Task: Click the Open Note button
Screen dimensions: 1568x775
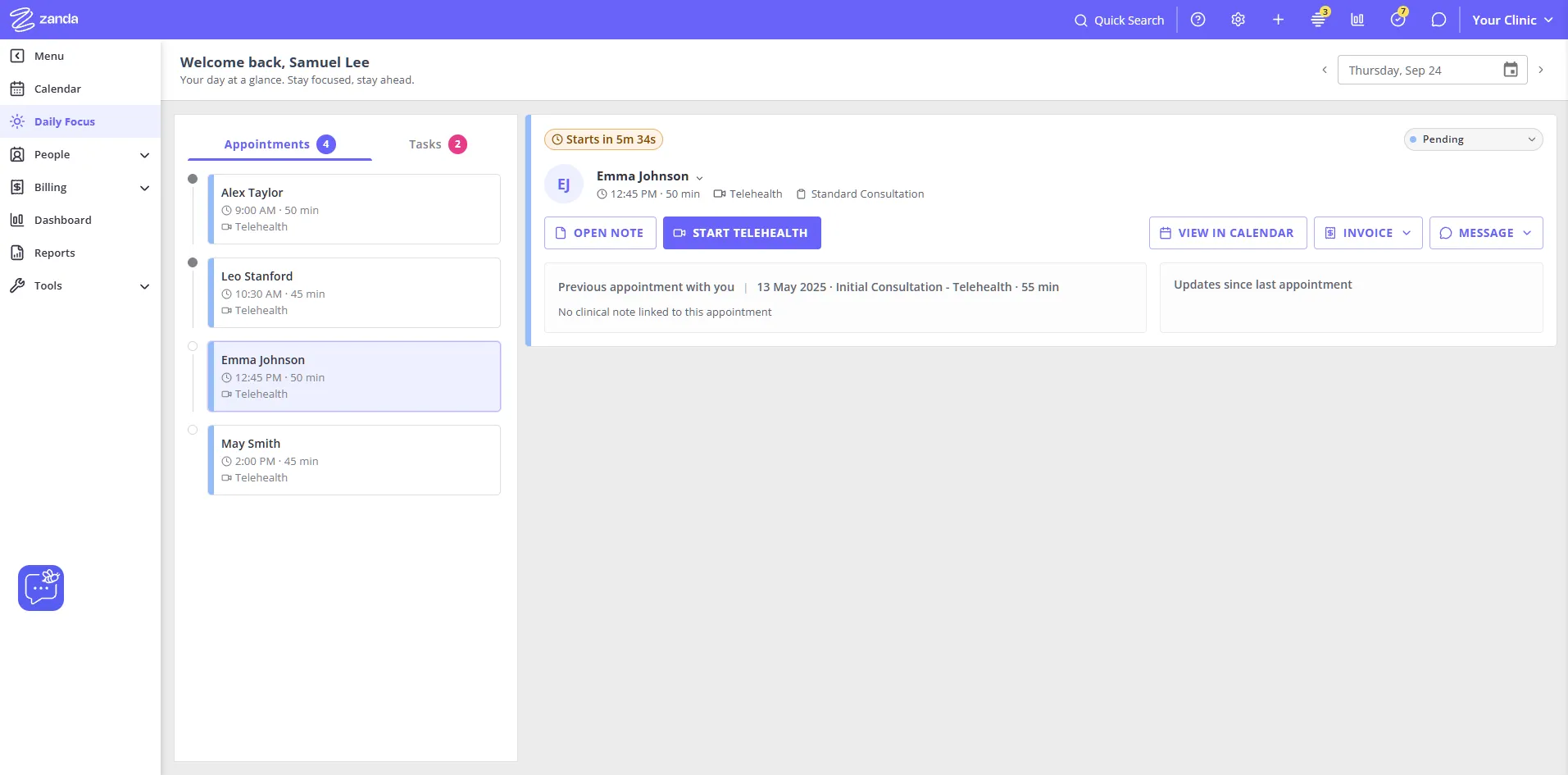Action: 600,233
